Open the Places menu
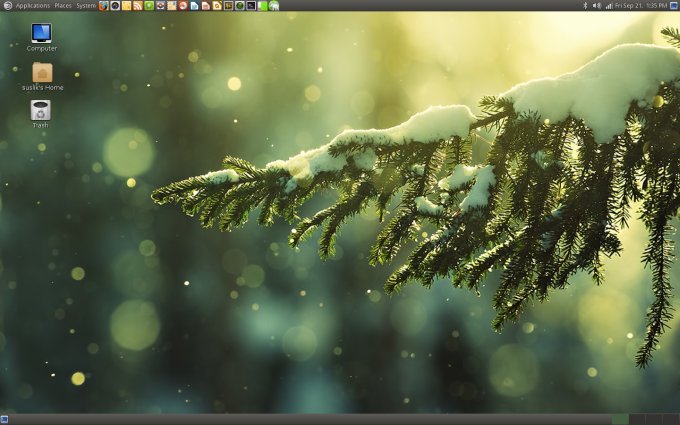 click(63, 6)
